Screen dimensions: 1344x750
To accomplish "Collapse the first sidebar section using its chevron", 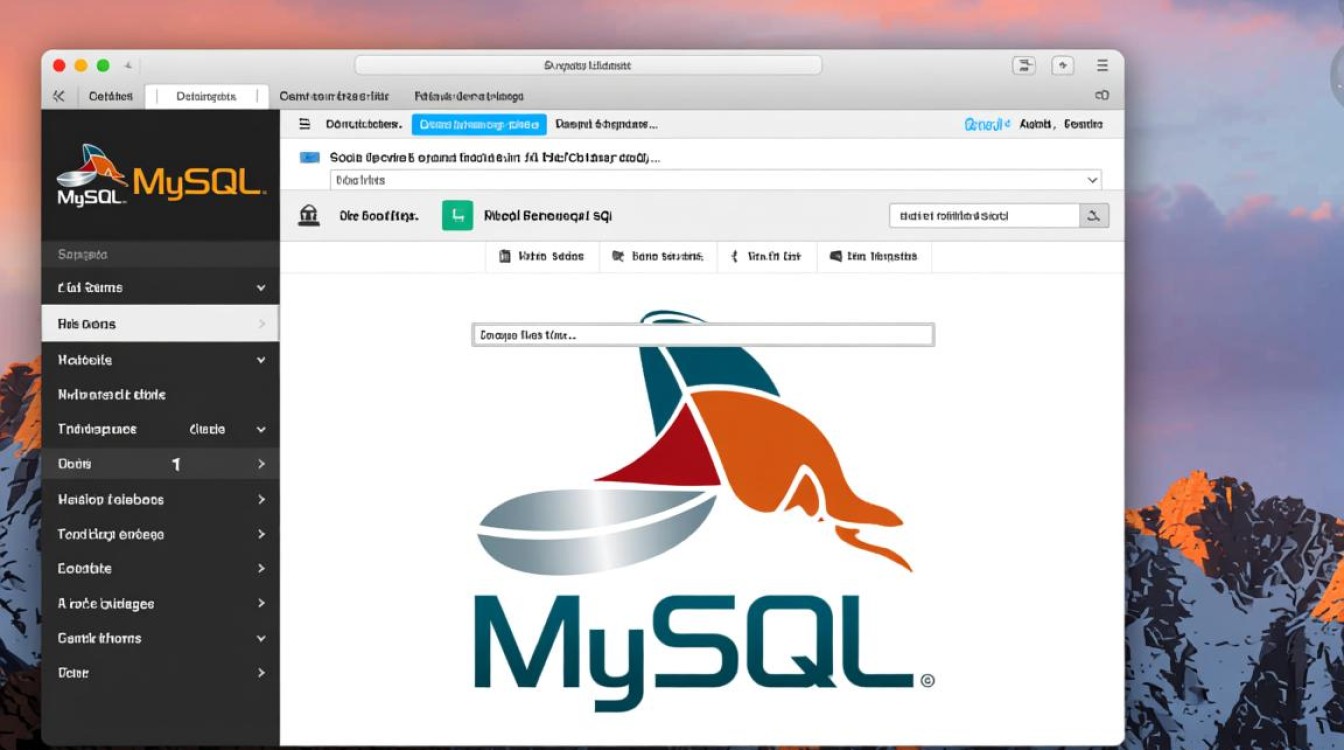I will (259, 287).
